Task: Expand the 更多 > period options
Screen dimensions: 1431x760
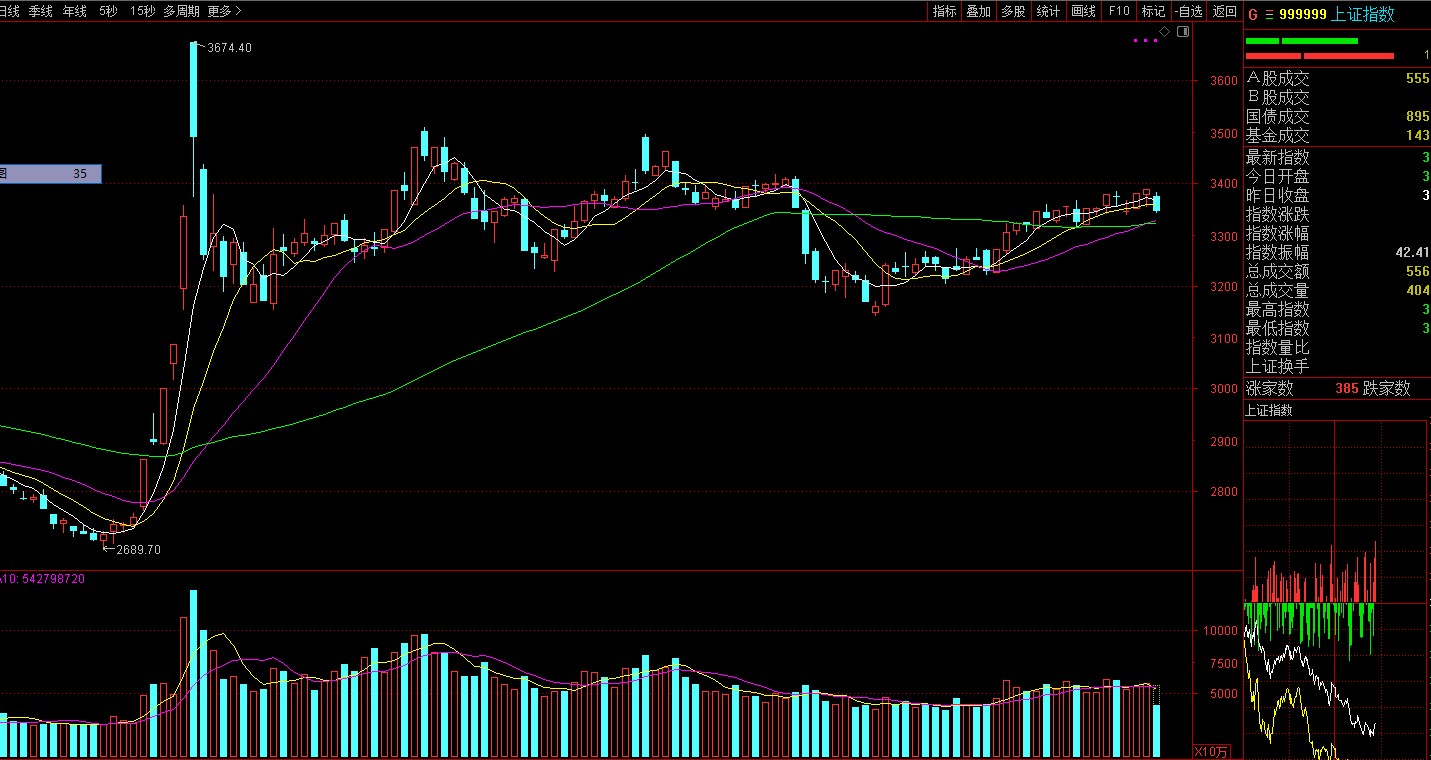Action: click(x=224, y=11)
